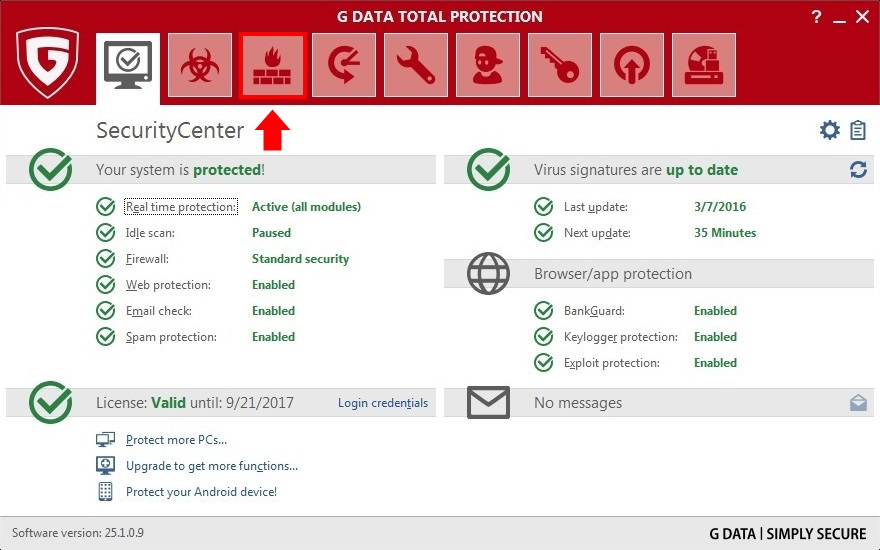This screenshot has width=880, height=550.
Task: Refresh virus signatures with the update icon
Action: click(858, 169)
